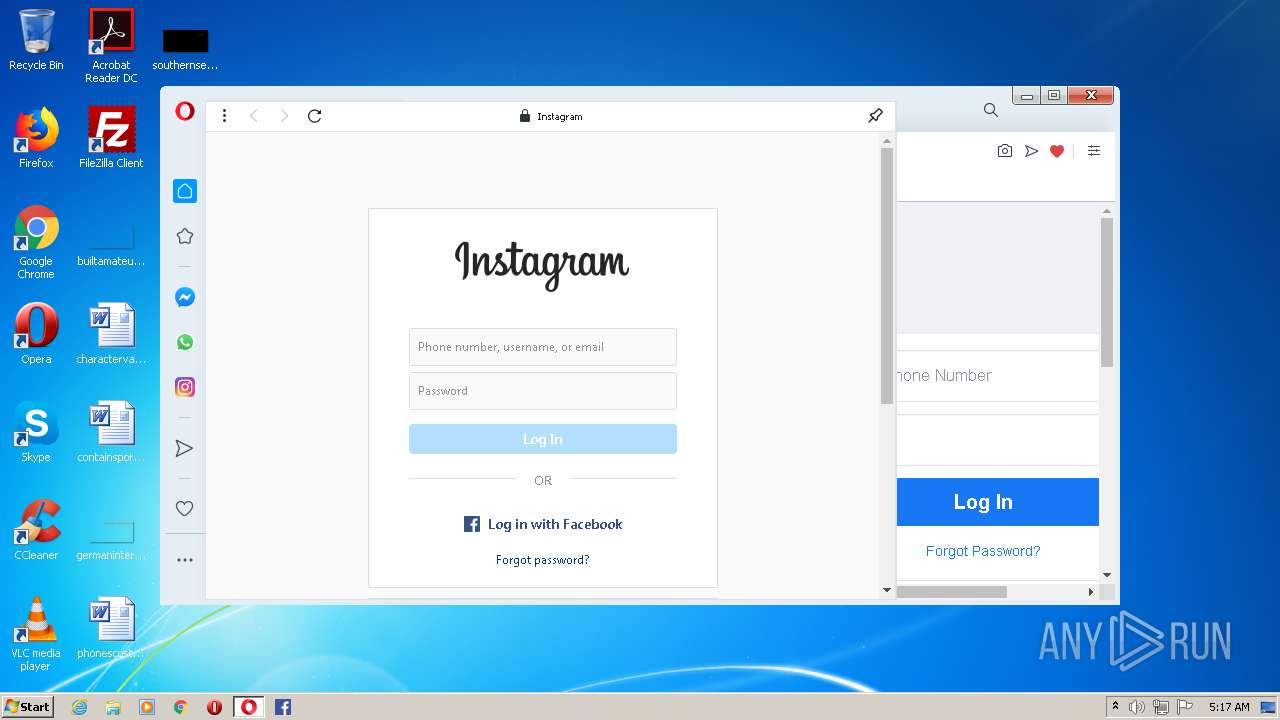Click Instagram panel vertical scrollbar
This screenshot has width=1280, height=720.
pos(886,276)
